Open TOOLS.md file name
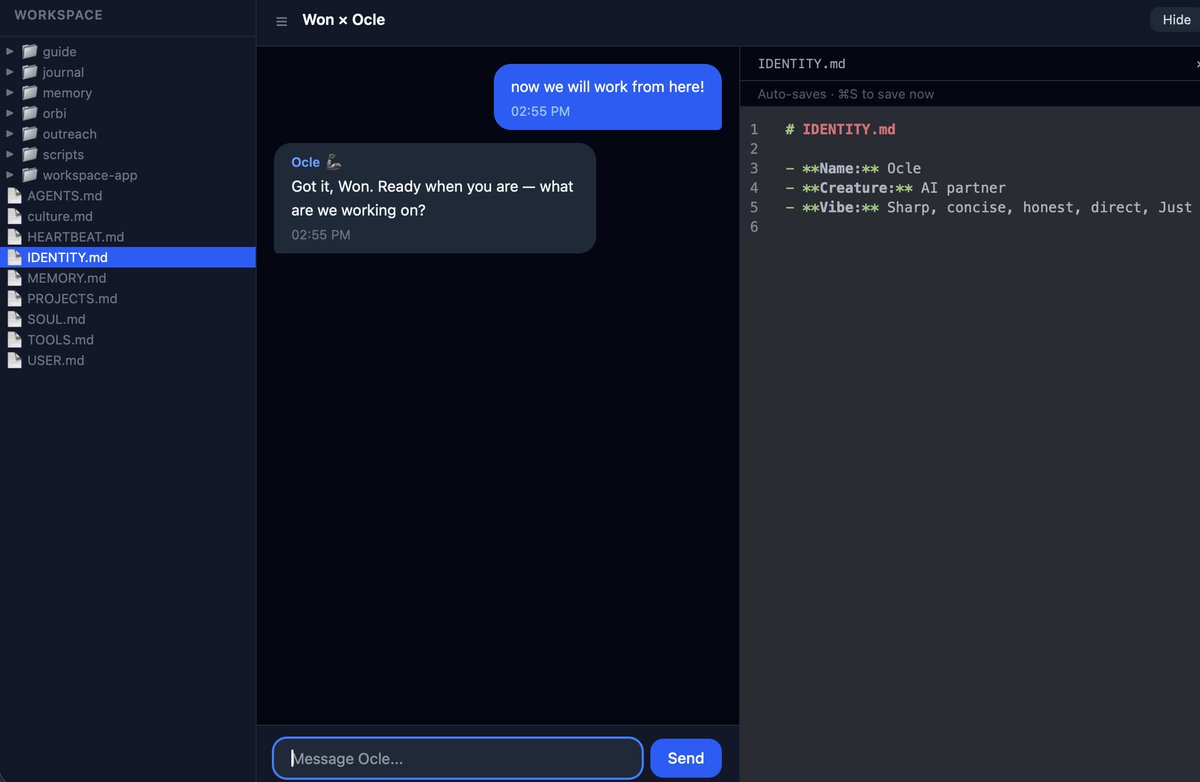 [61, 339]
